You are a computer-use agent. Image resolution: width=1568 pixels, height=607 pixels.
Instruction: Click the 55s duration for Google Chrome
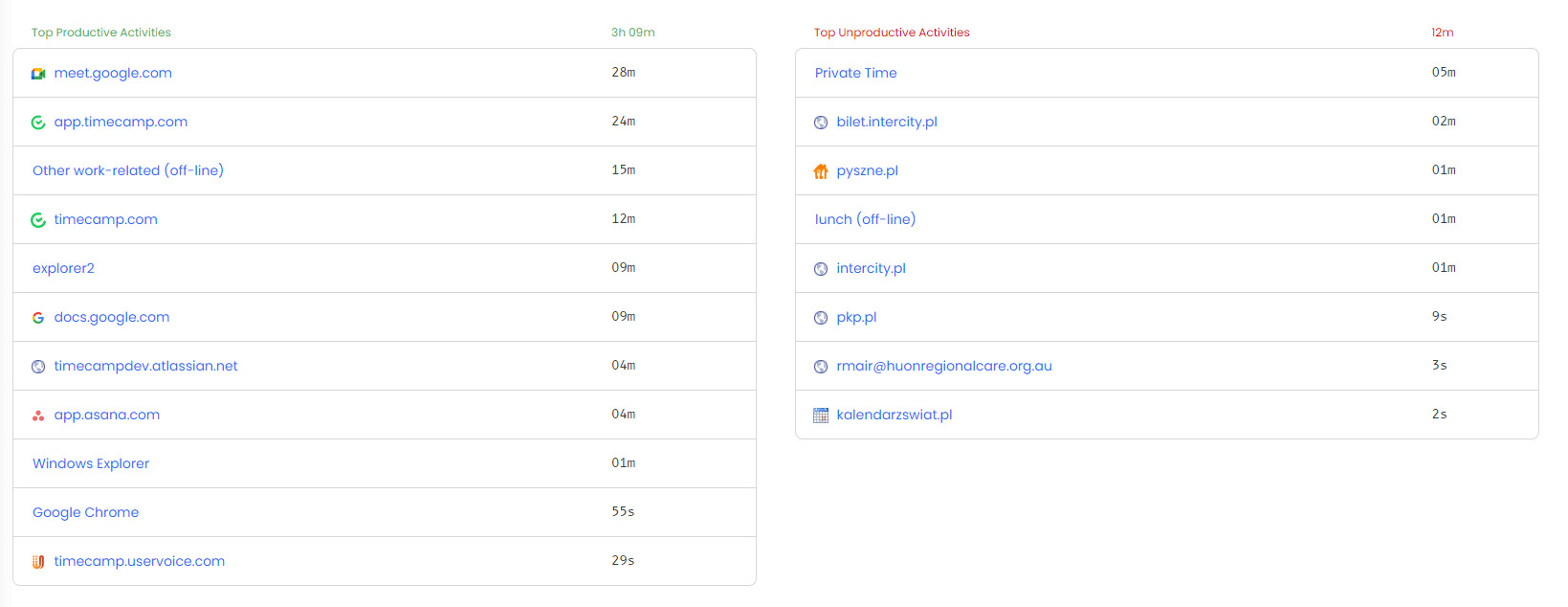(623, 511)
